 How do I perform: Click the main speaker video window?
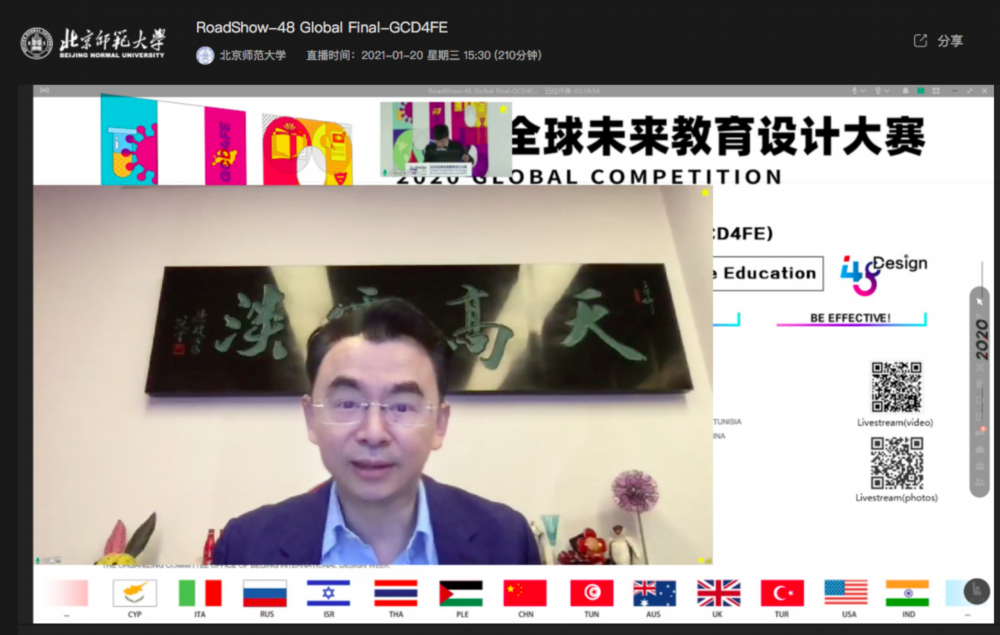pyautogui.click(x=372, y=375)
